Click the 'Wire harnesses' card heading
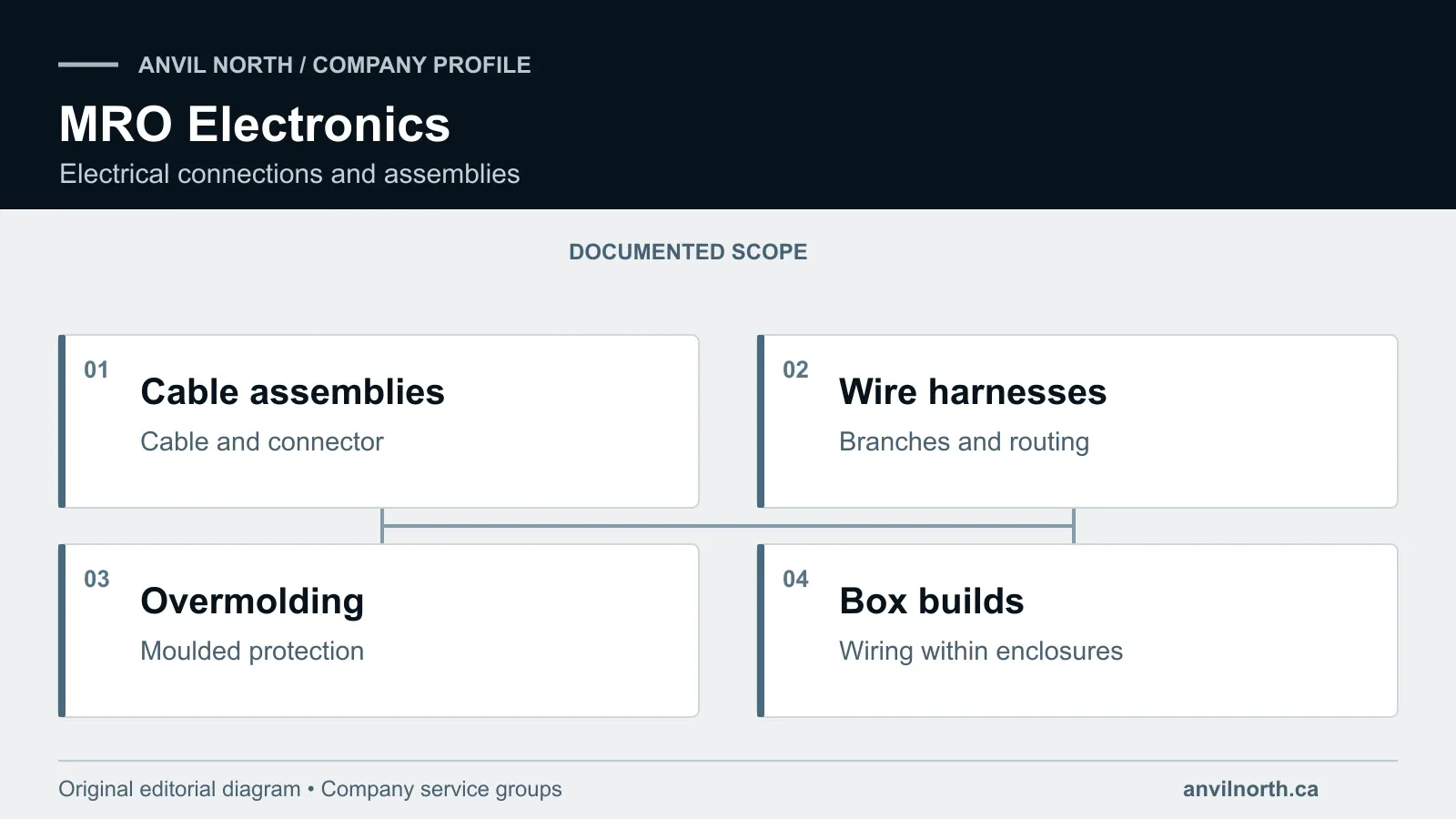Viewport: 1456px width, 819px height. pos(973,392)
